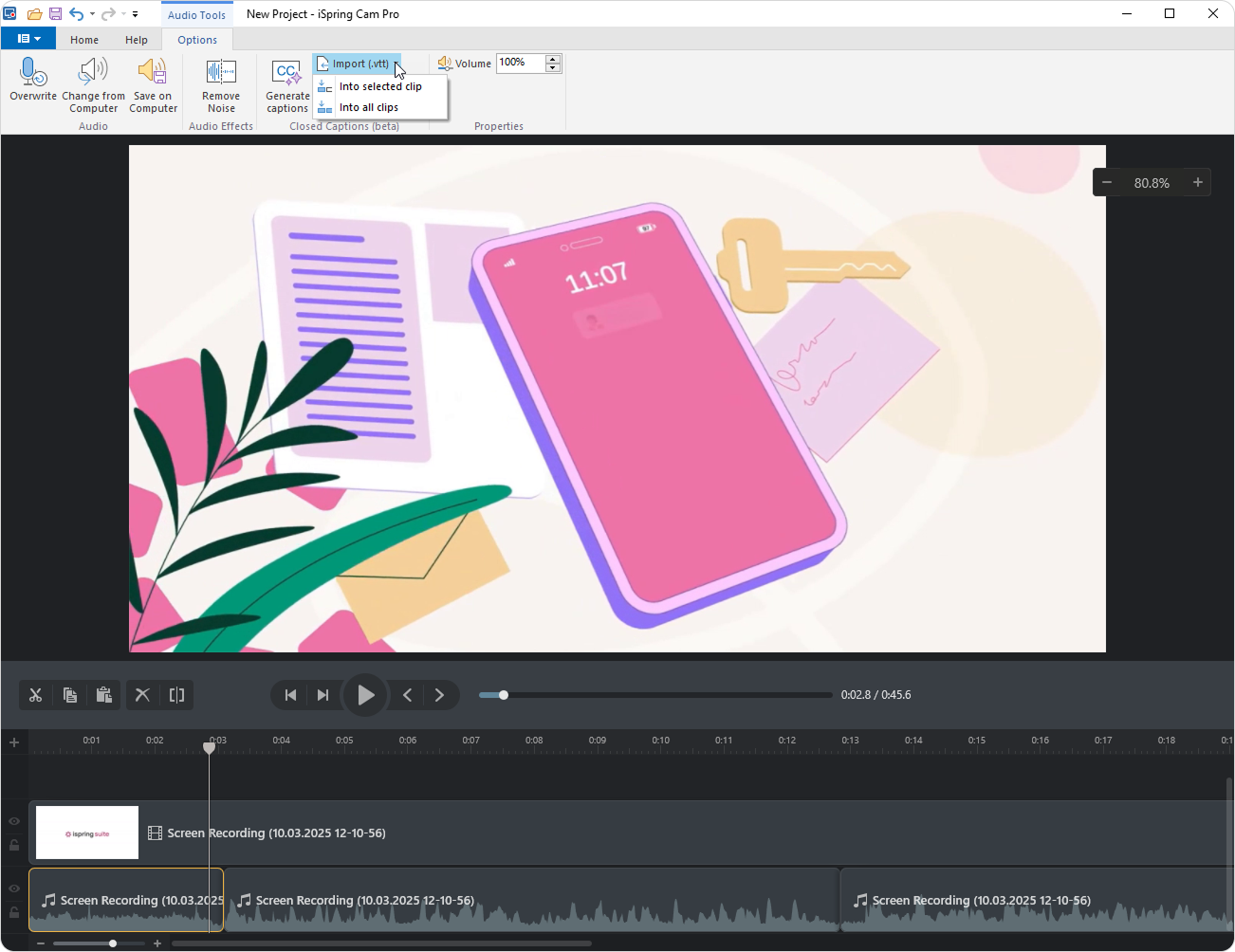
Task: Click Save on Computer audio icon
Action: pyautogui.click(x=153, y=73)
